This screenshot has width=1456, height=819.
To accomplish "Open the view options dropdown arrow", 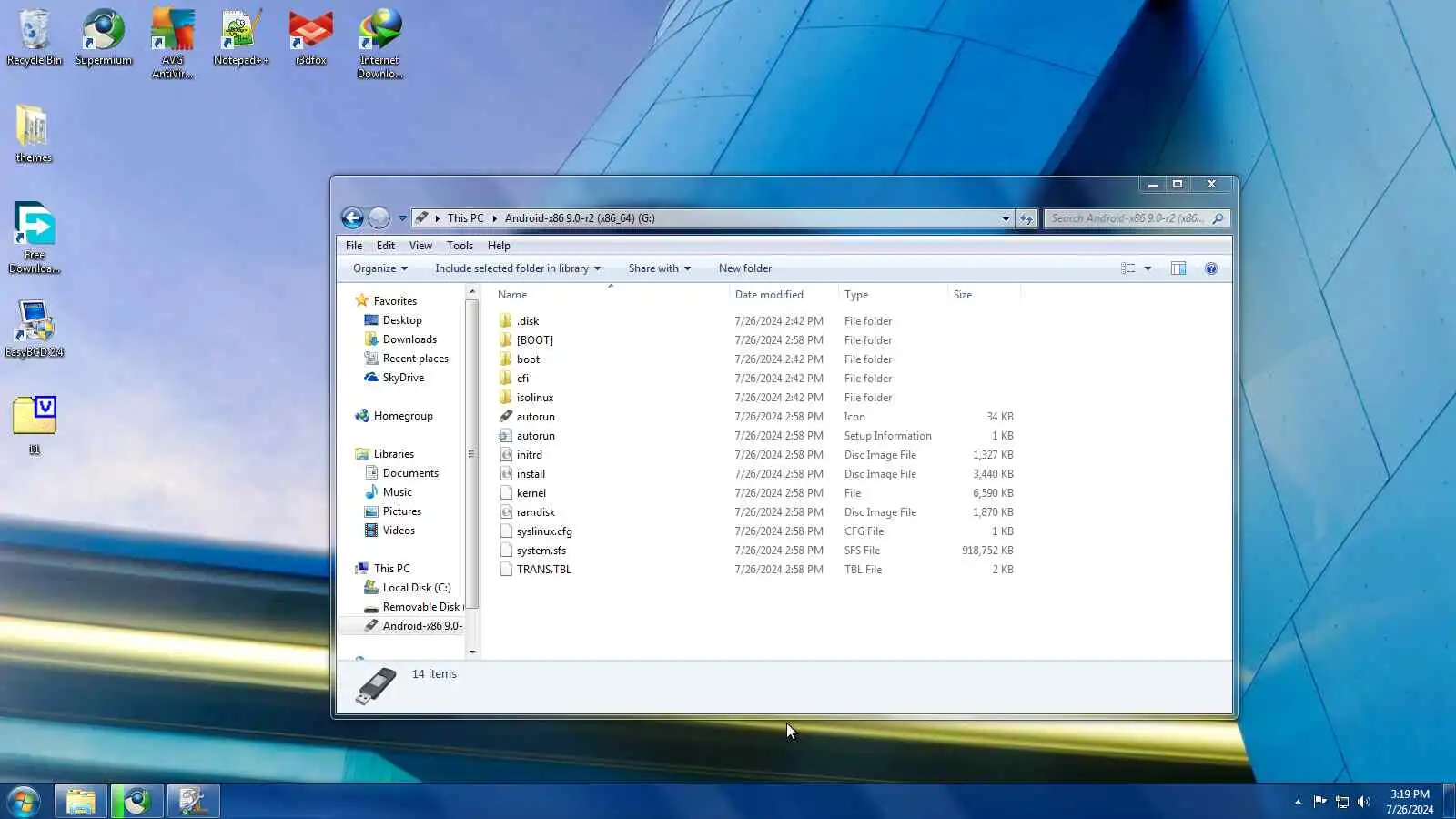I will 1148,268.
